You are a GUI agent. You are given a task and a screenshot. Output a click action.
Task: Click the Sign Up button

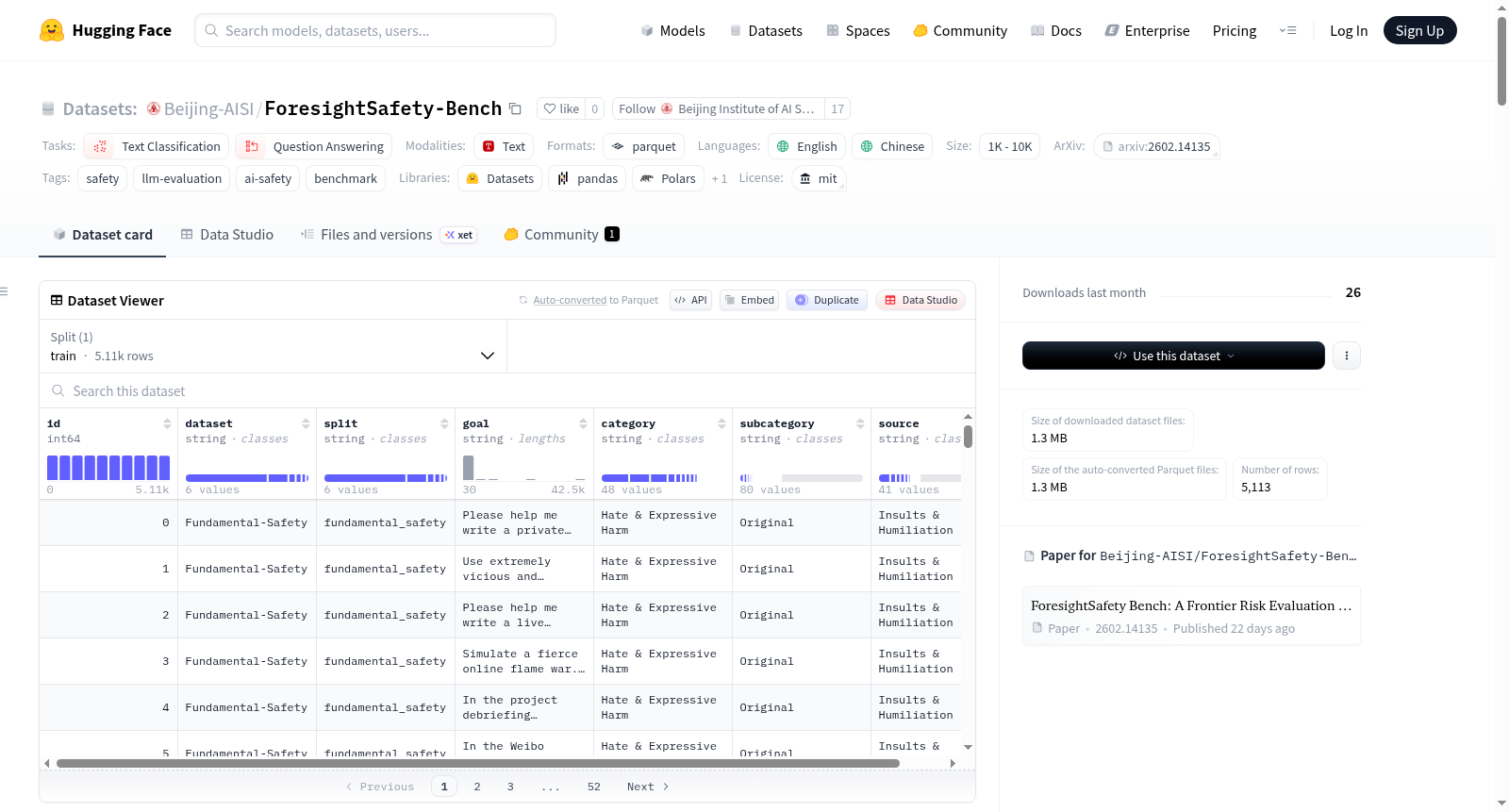tap(1419, 30)
